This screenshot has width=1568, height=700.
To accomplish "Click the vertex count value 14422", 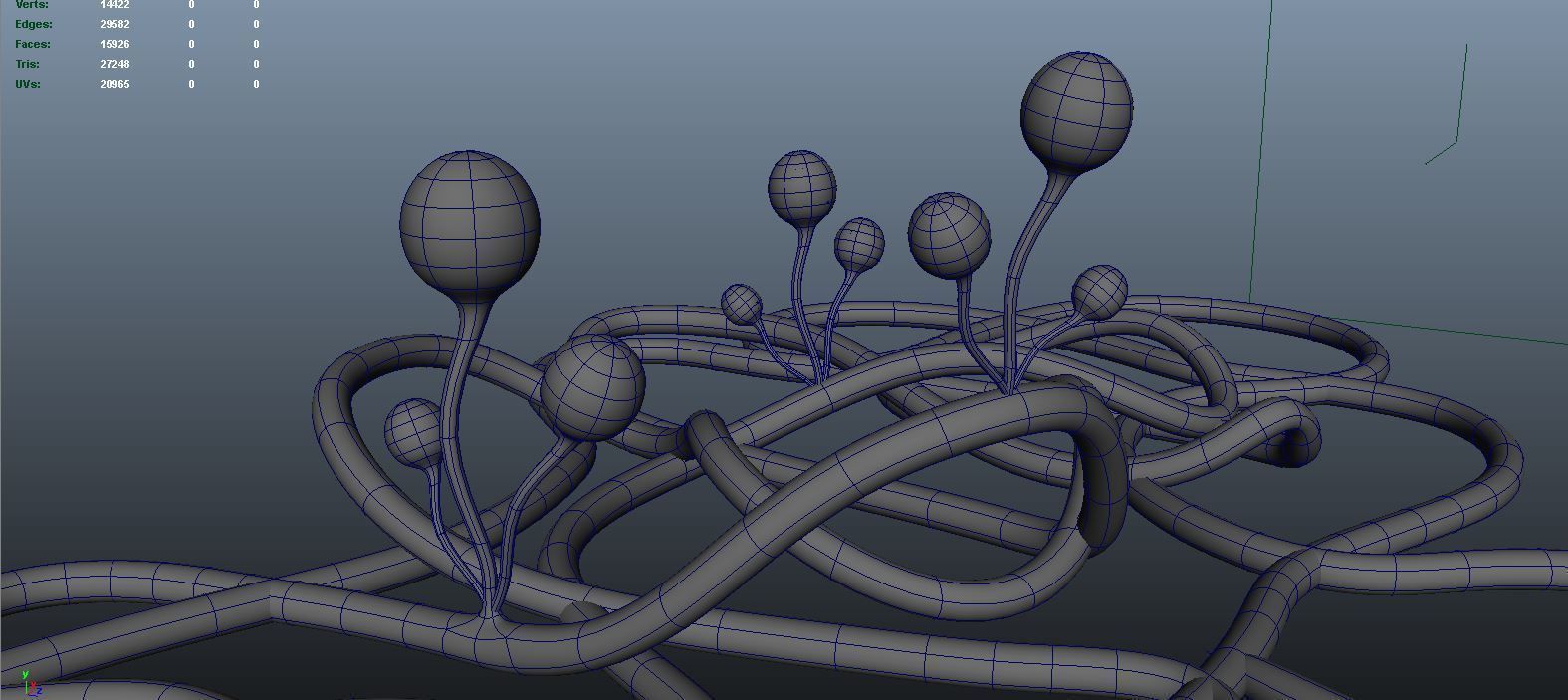I will 114,5.
